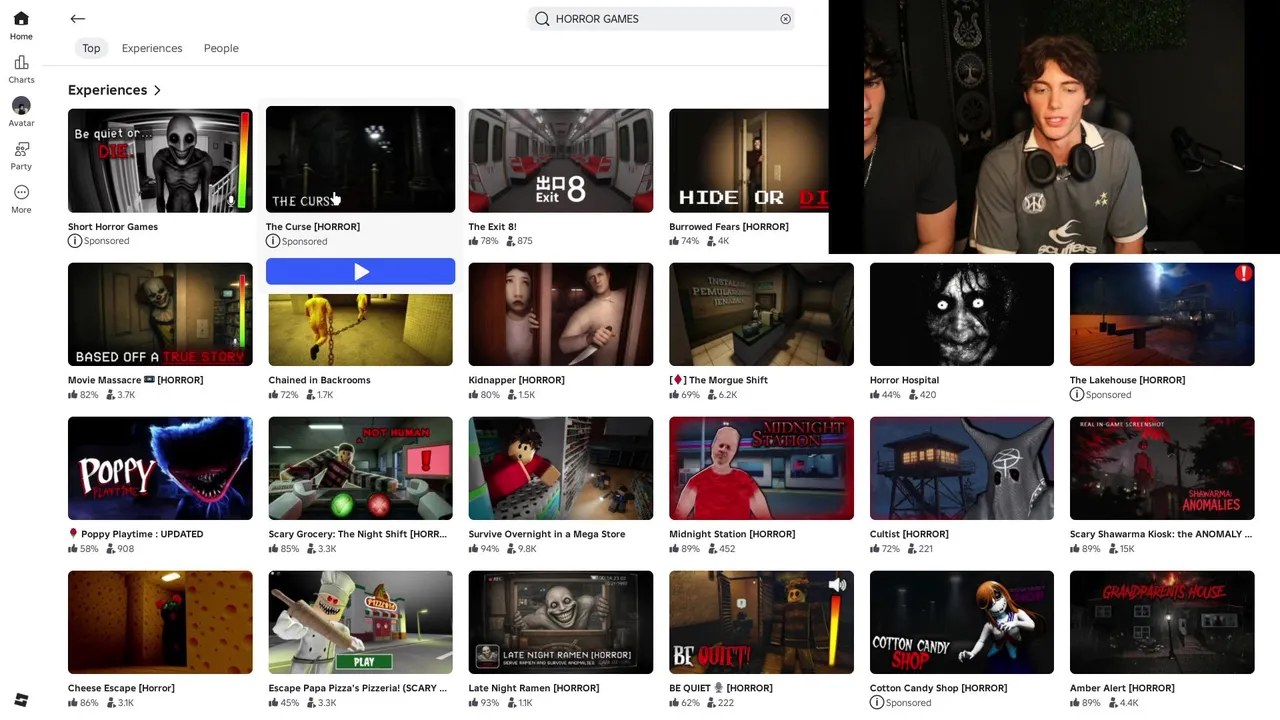Open the Cultist [HORROR] thumbnail
Image resolution: width=1280 pixels, height=720 pixels.
[x=962, y=468]
